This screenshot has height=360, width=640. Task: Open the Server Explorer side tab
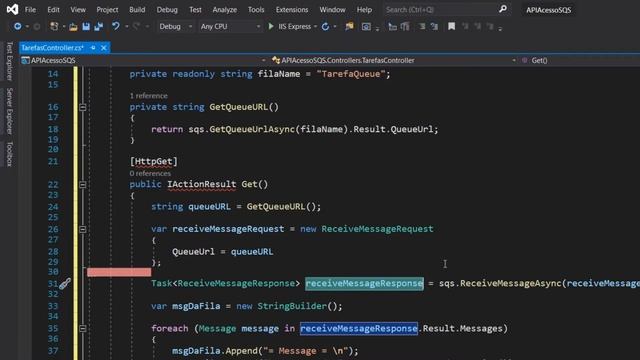click(x=9, y=111)
